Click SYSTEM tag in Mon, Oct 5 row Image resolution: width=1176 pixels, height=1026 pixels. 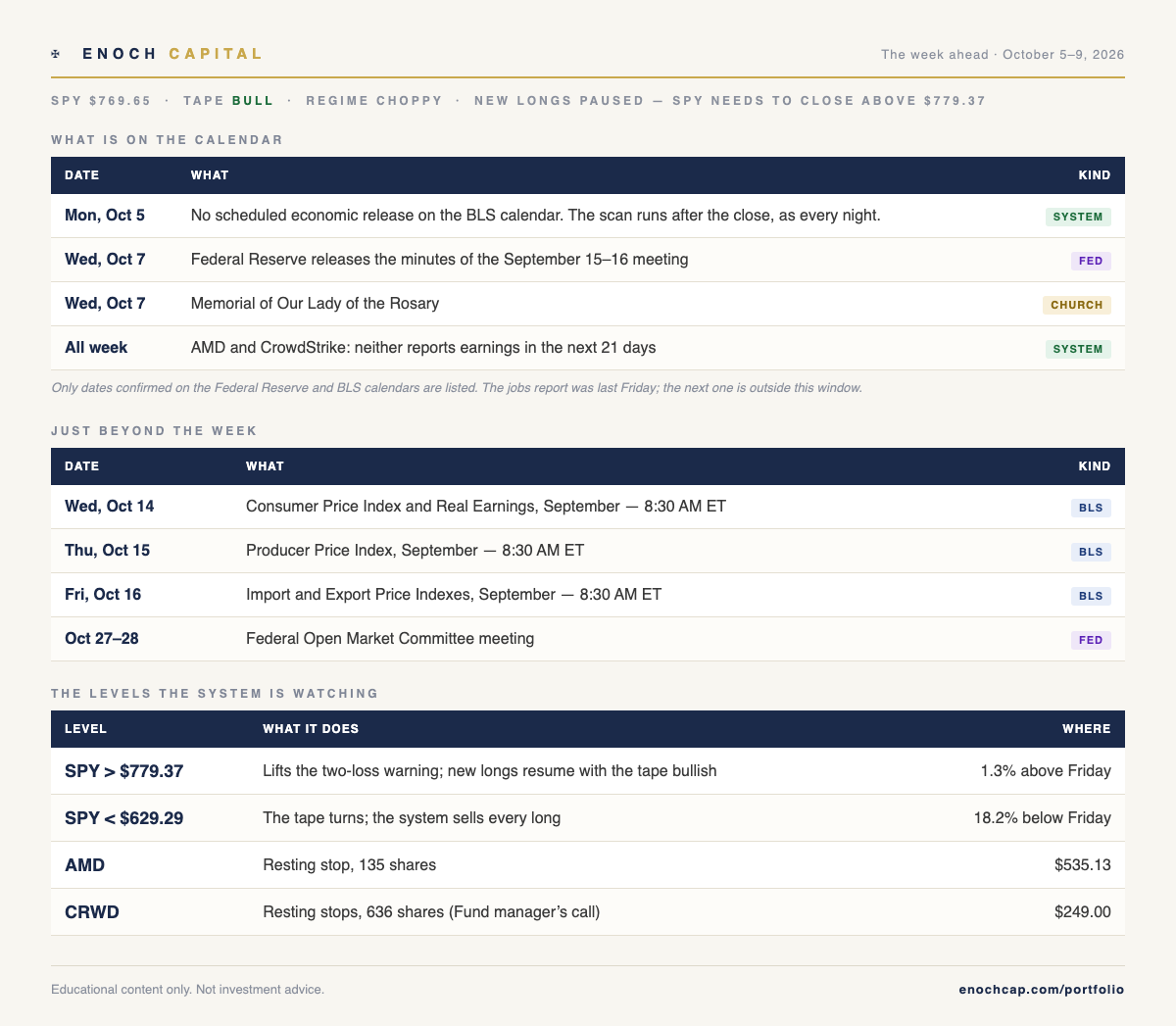coord(1078,217)
